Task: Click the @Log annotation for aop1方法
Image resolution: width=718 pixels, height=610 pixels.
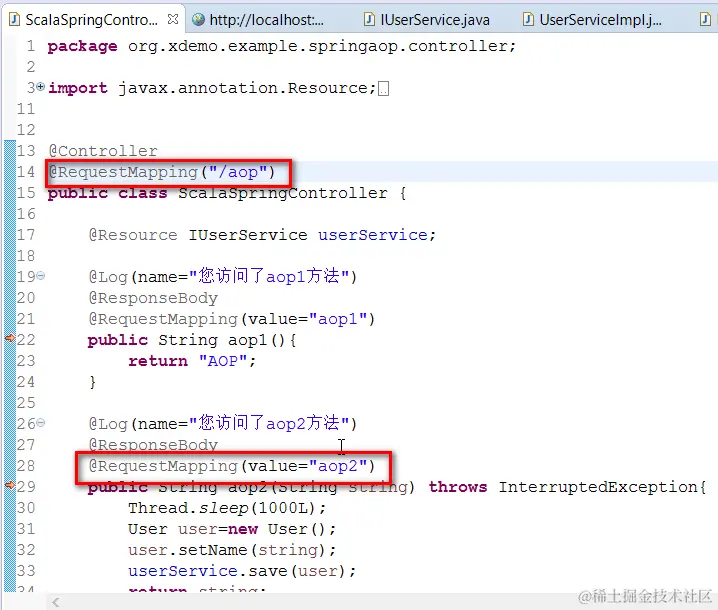Action: (x=223, y=277)
